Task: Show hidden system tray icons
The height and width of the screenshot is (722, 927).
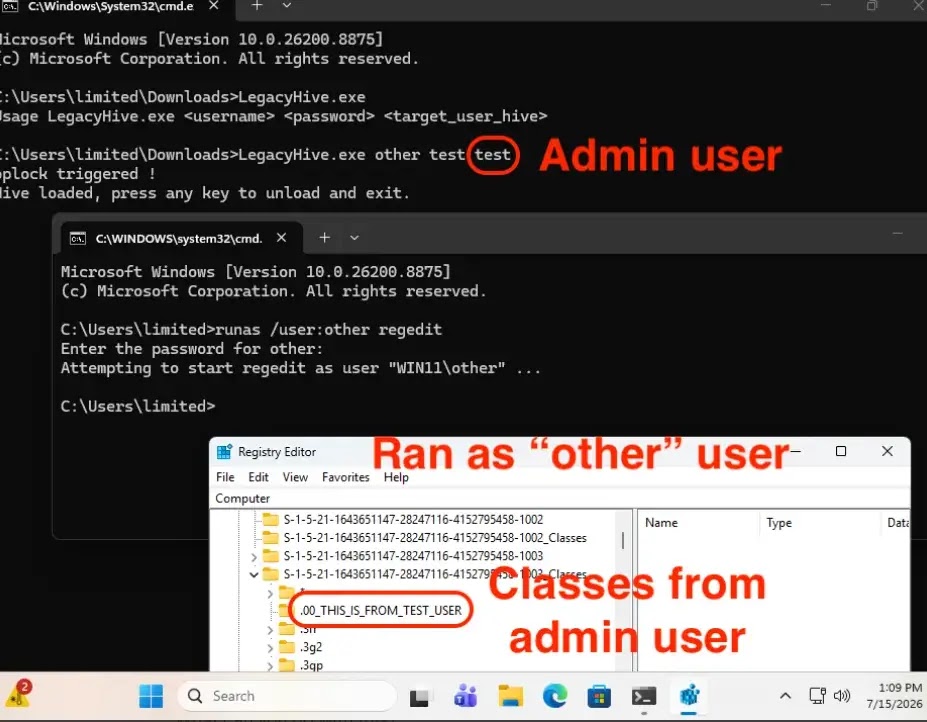Action: pos(785,696)
